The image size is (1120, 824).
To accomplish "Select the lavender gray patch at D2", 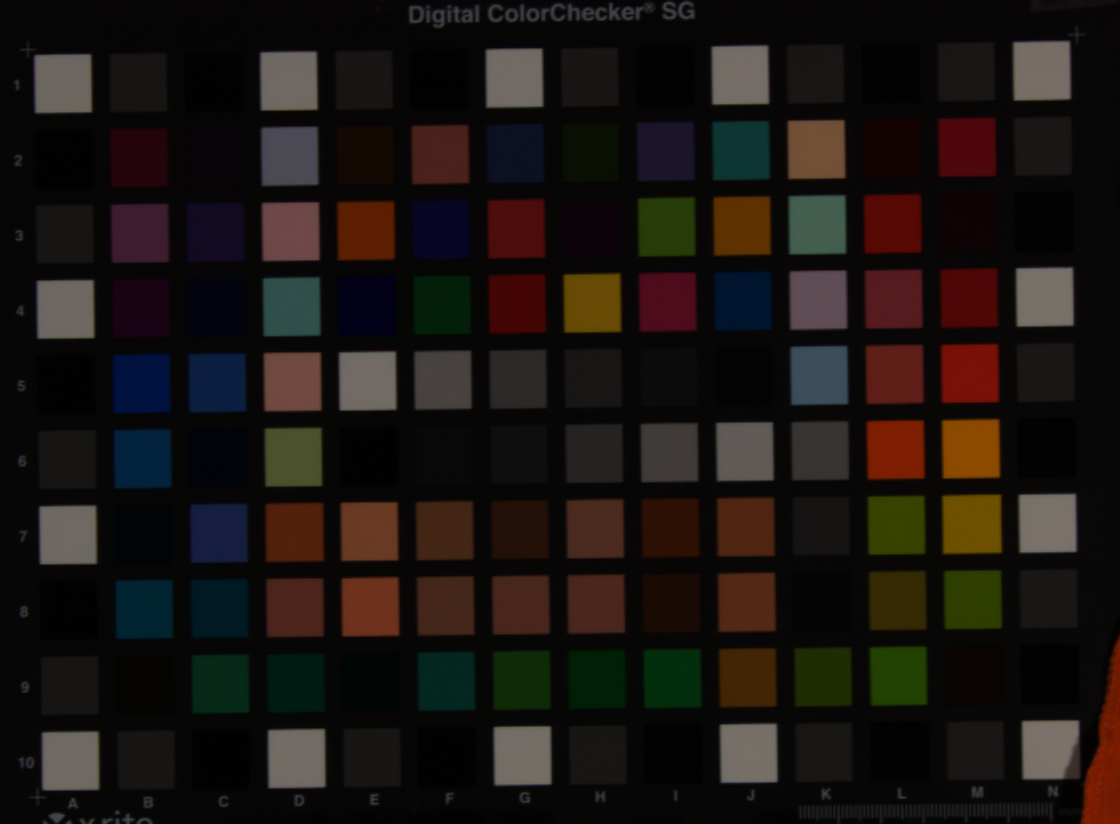I will pyautogui.click(x=290, y=156).
